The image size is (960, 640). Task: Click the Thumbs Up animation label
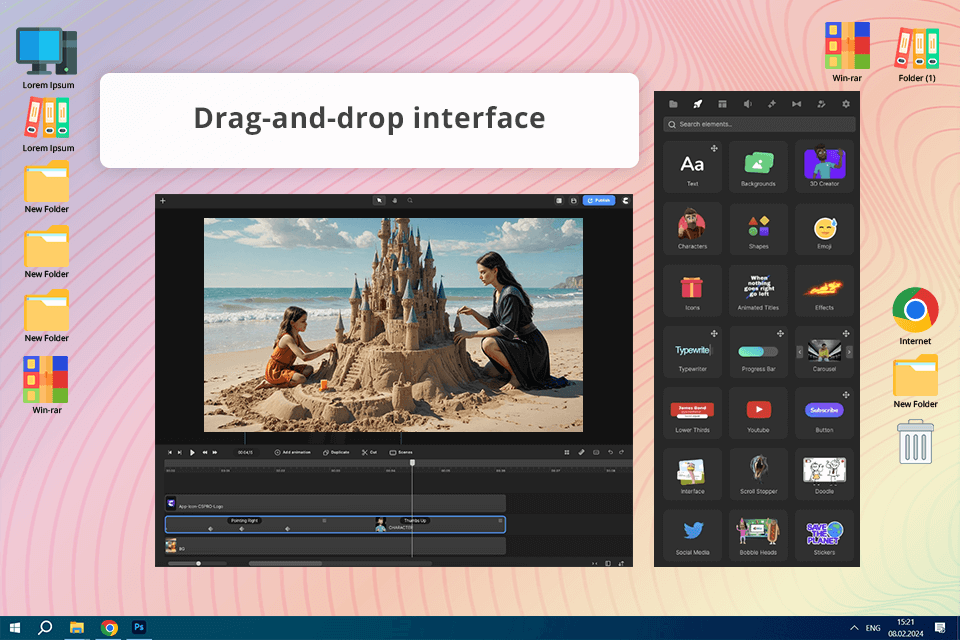(x=415, y=521)
